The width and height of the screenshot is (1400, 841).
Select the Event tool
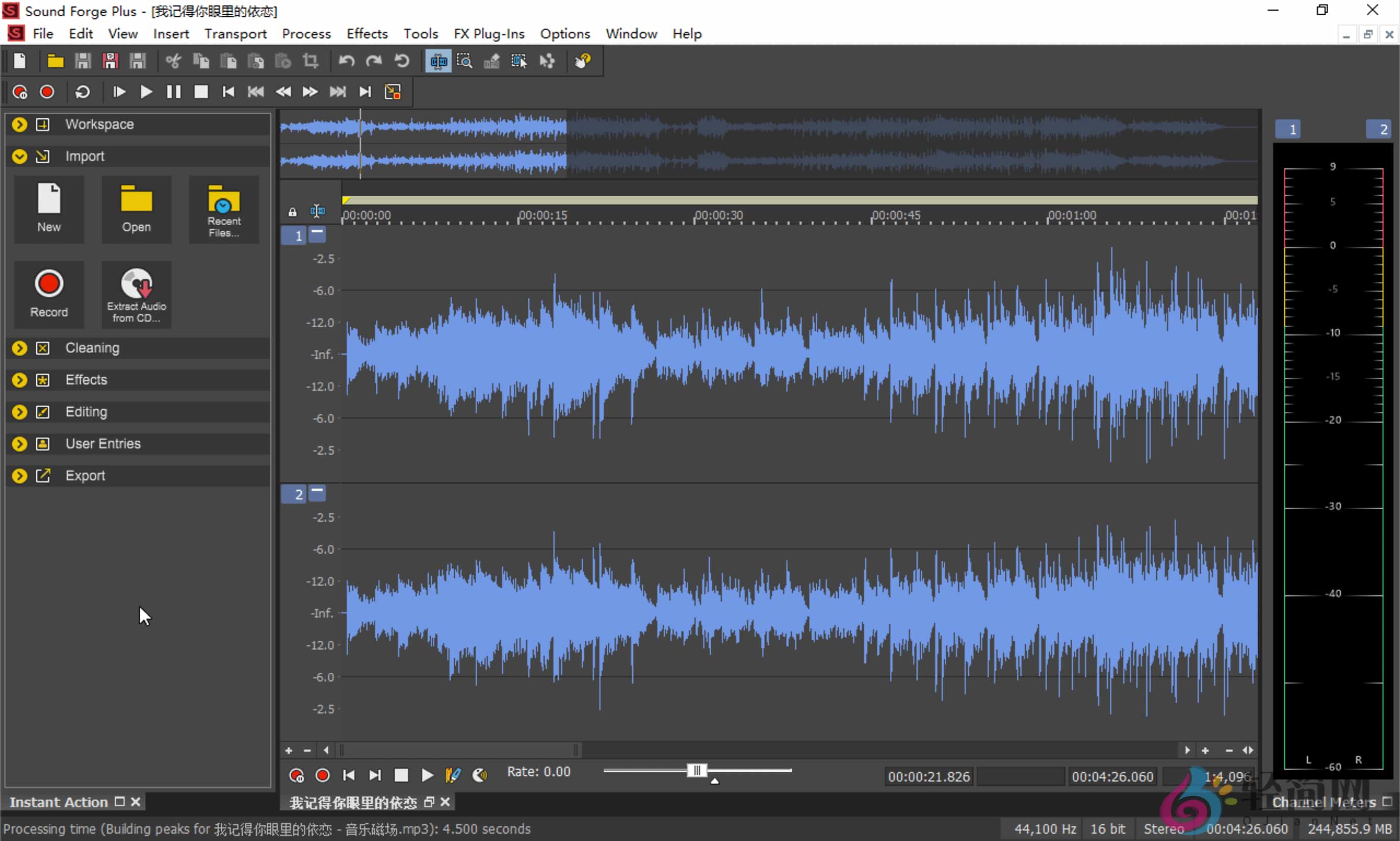click(x=518, y=61)
